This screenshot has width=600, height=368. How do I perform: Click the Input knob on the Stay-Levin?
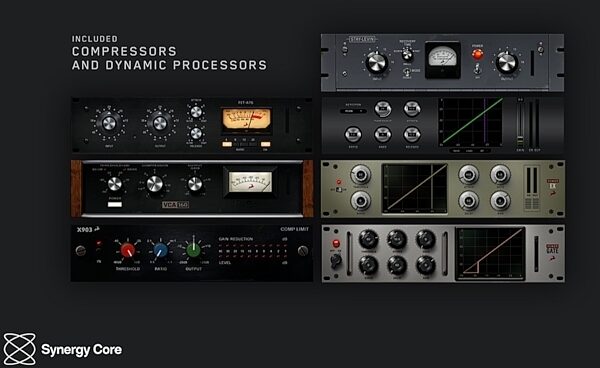377,63
